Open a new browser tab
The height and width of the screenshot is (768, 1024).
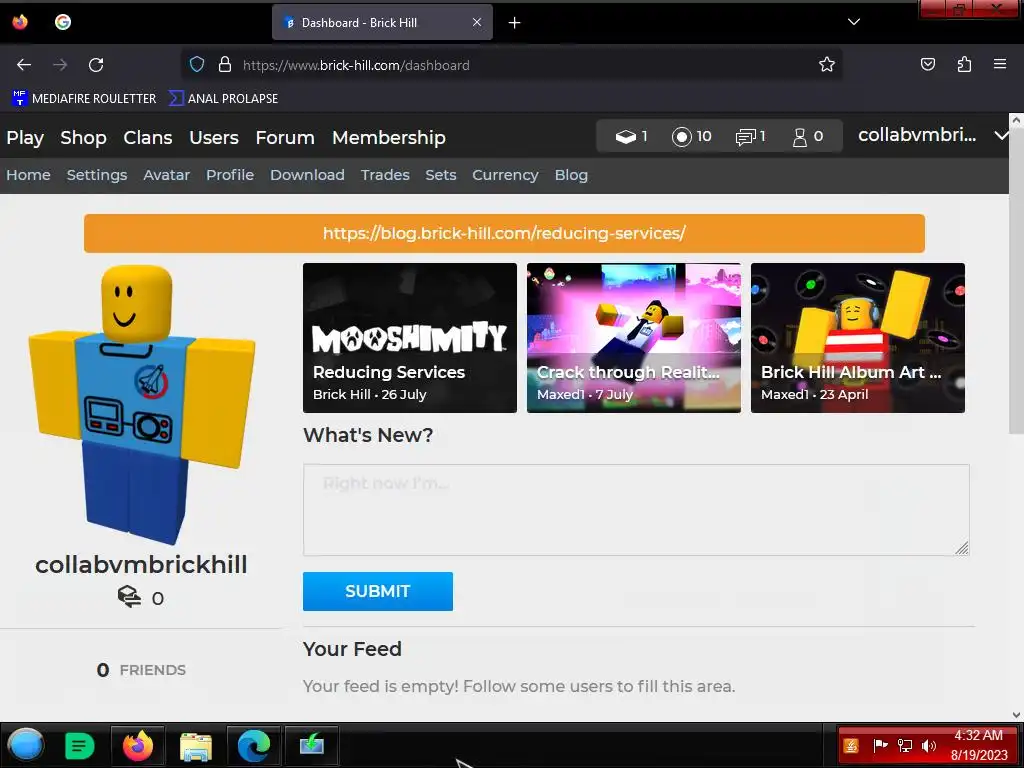pos(515,23)
